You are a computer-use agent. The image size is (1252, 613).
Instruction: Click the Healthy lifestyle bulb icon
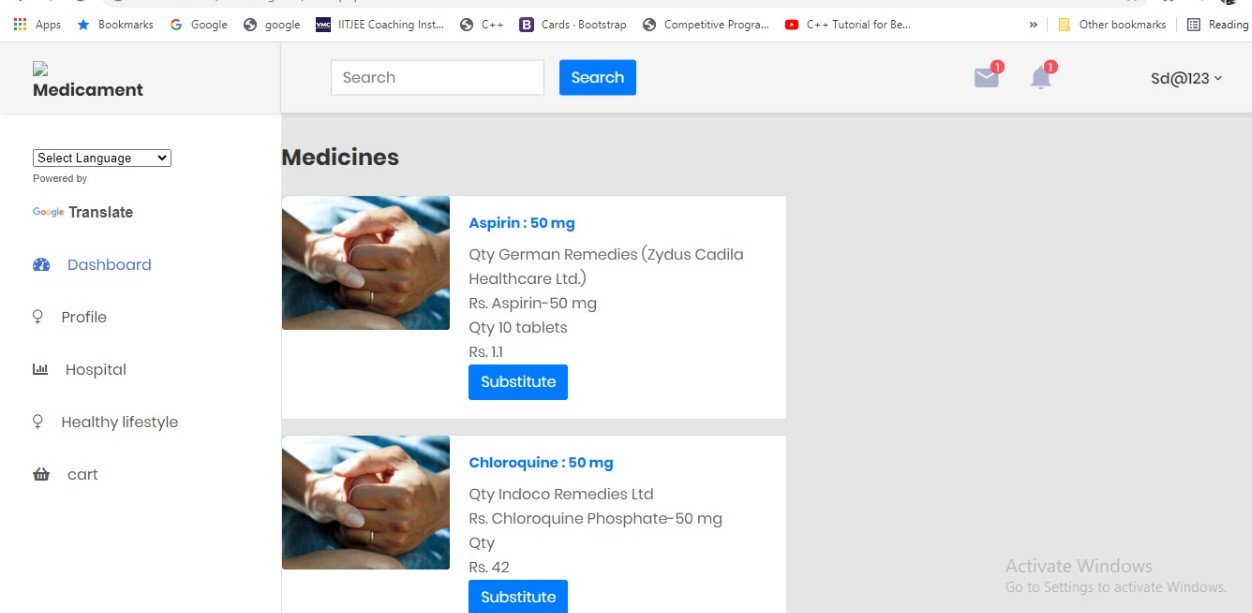38,422
